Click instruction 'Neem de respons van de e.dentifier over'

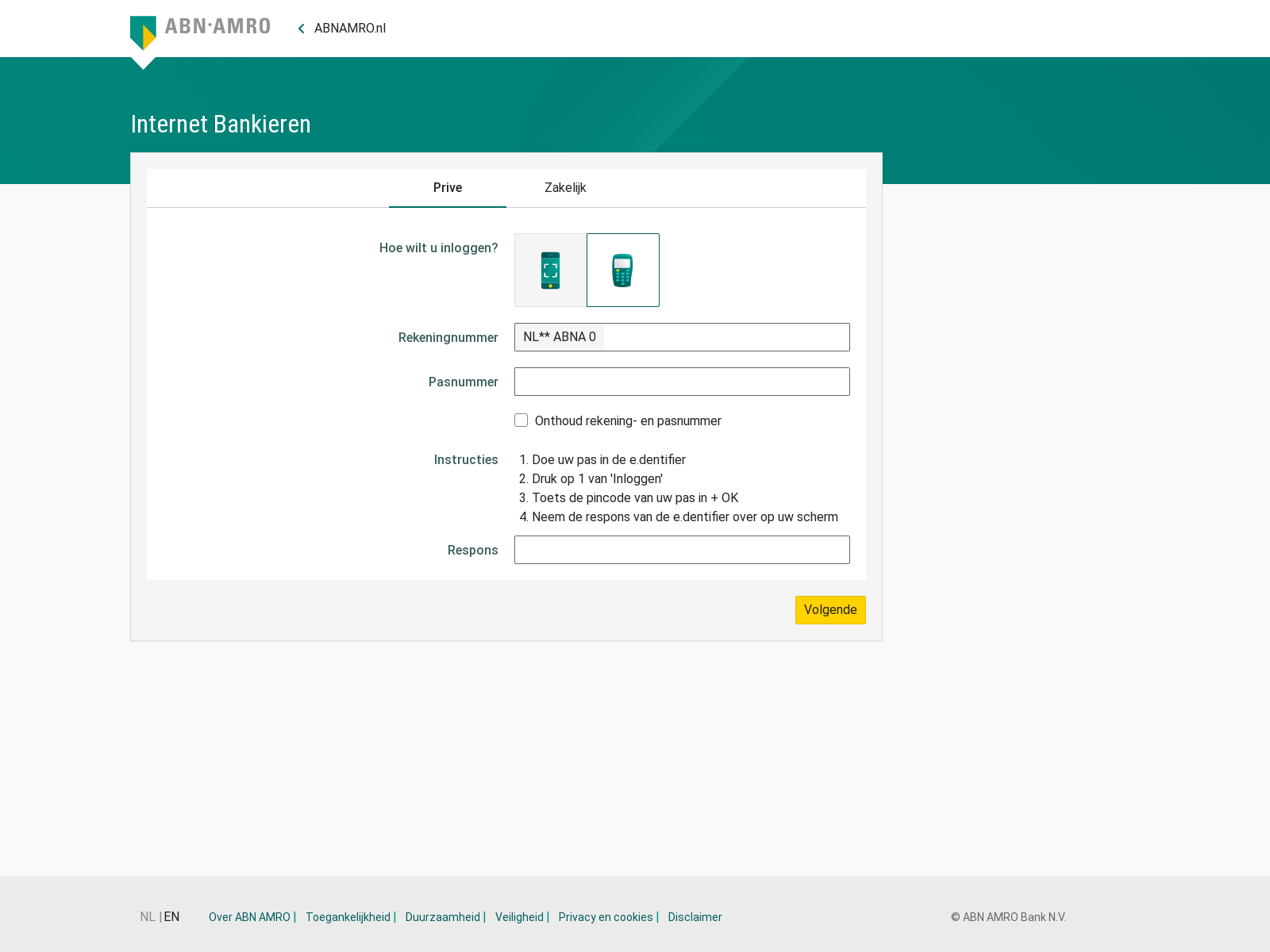[685, 517]
